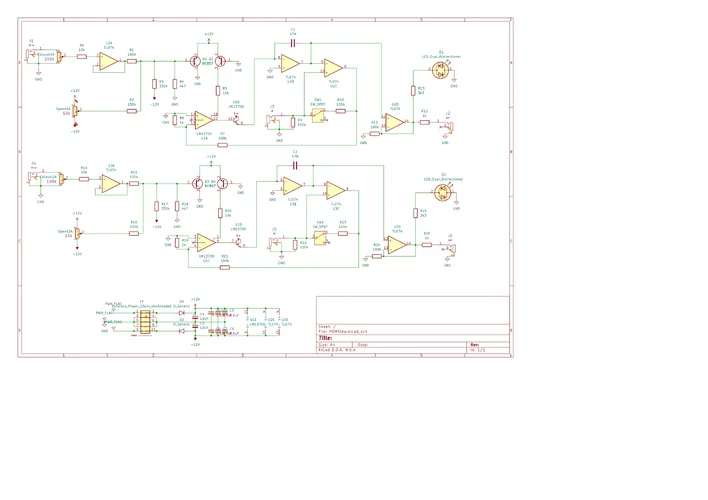Click the 'Sheet: /' text
The image size is (708, 500).
[327, 327]
